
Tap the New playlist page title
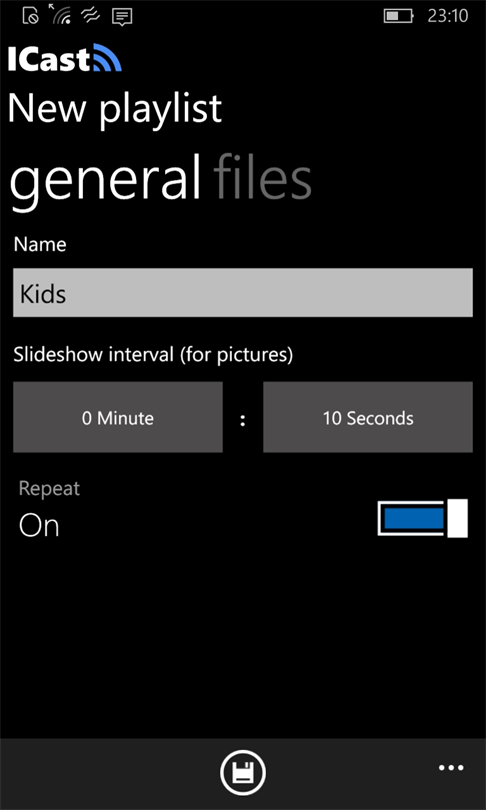115,109
